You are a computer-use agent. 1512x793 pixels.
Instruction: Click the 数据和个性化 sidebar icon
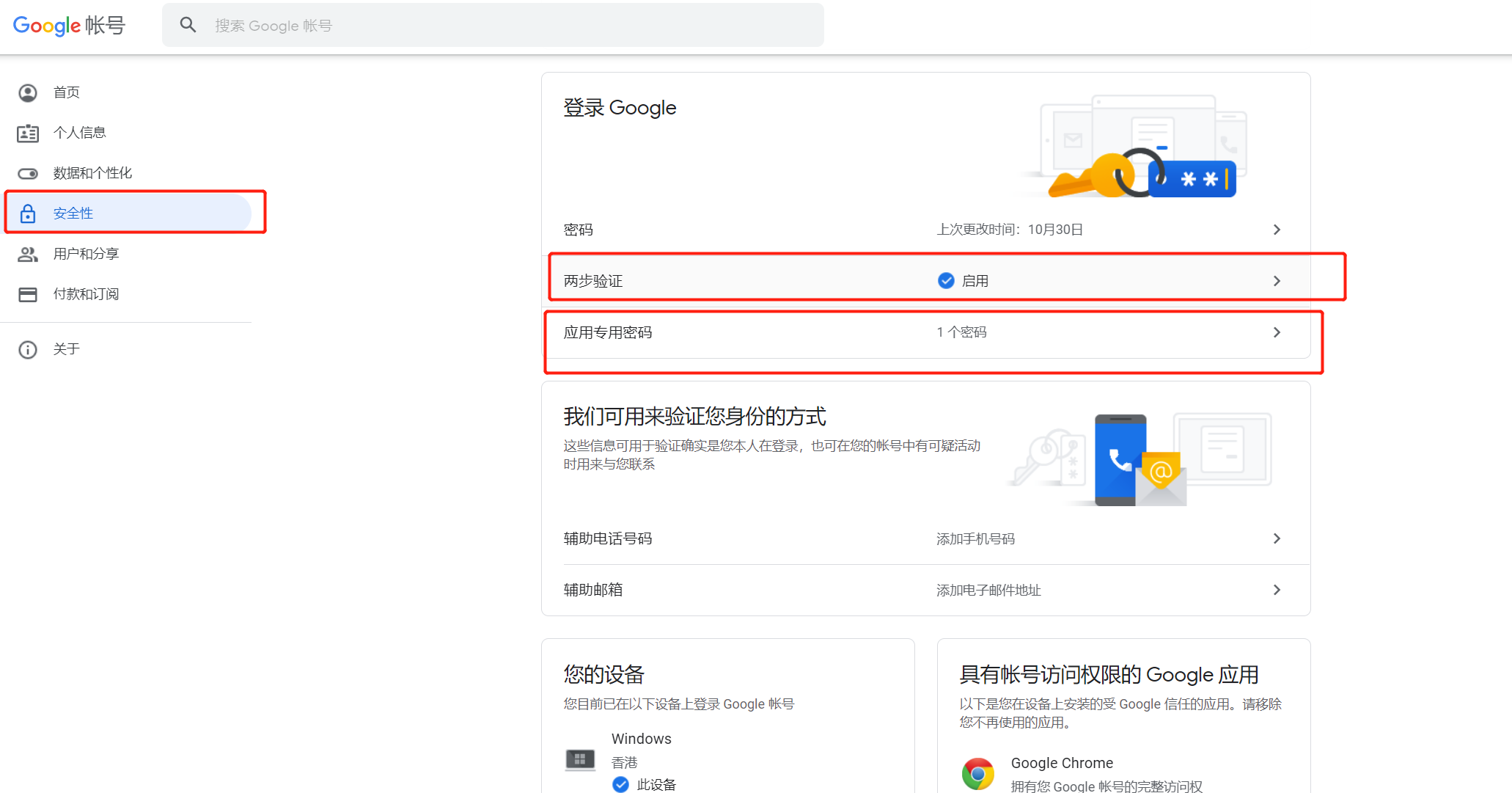pos(28,173)
